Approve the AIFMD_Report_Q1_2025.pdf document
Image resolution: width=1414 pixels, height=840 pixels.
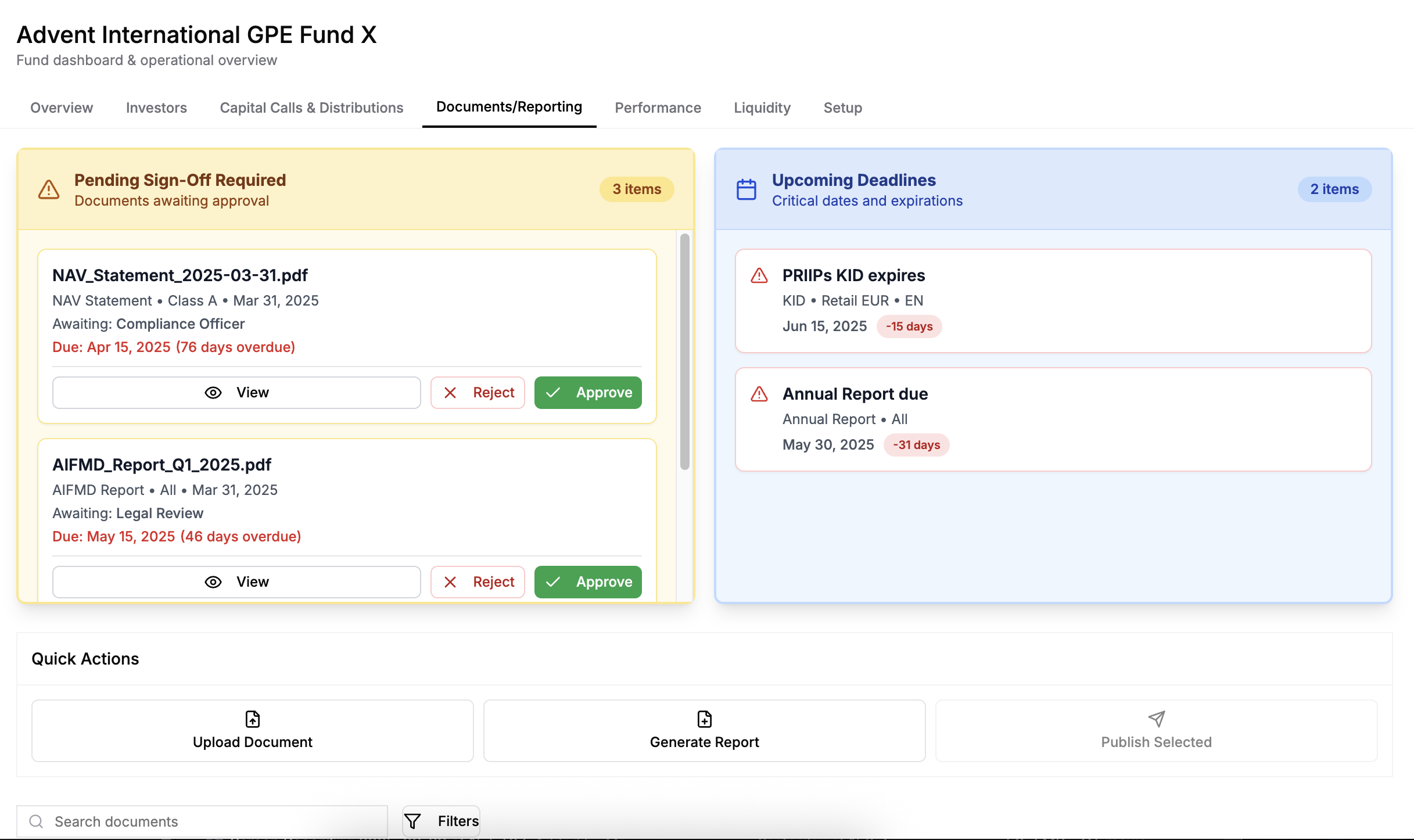point(588,582)
